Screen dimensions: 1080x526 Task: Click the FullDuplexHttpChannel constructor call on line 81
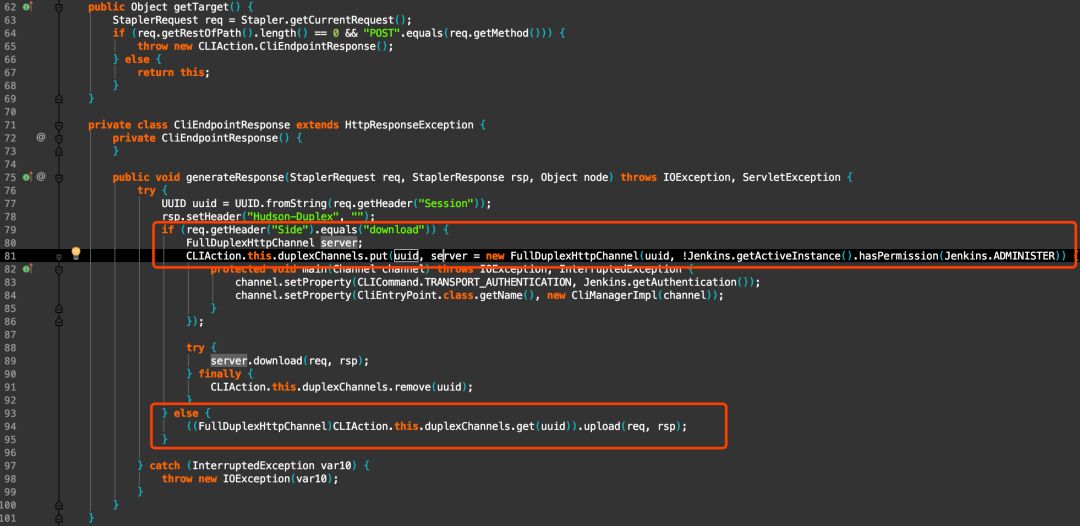[574, 256]
